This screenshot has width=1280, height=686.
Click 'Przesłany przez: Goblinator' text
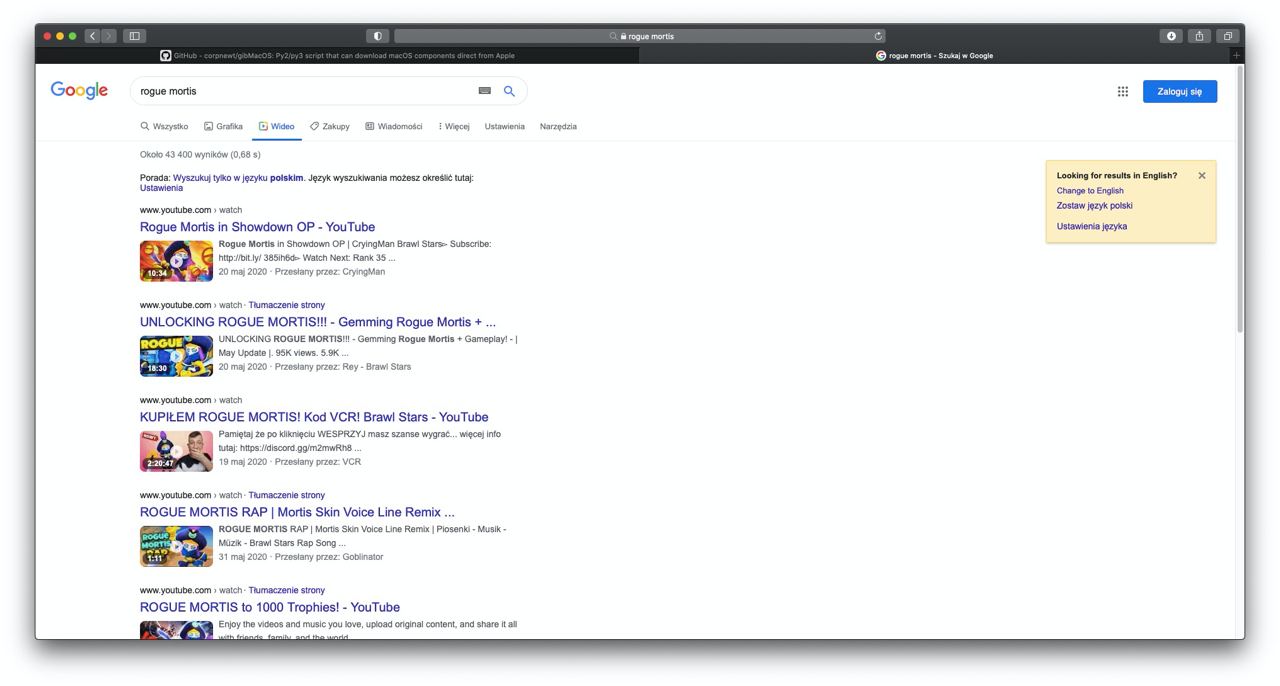pos(329,557)
